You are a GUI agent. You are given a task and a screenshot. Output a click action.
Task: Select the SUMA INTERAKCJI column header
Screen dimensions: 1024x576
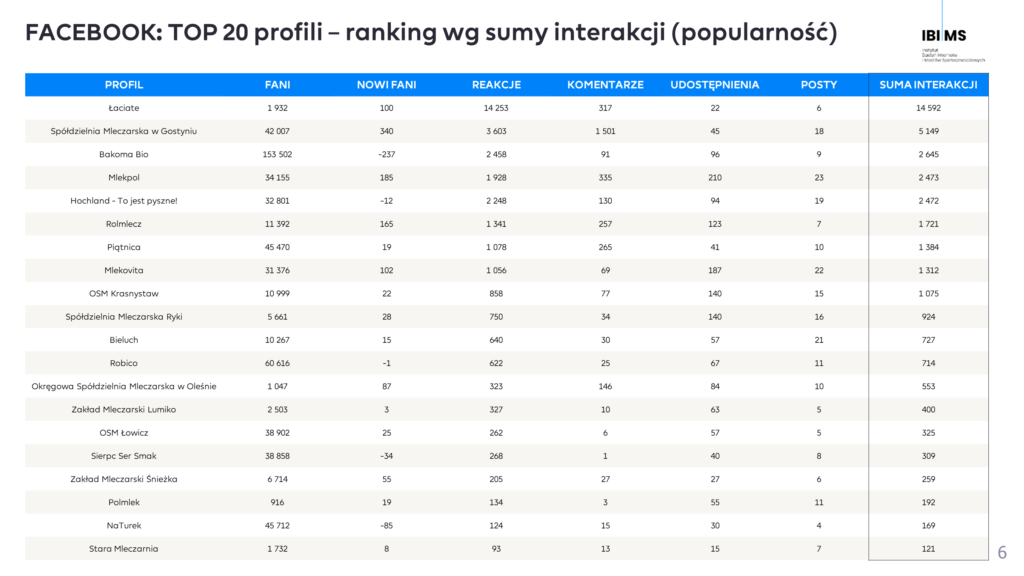928,85
